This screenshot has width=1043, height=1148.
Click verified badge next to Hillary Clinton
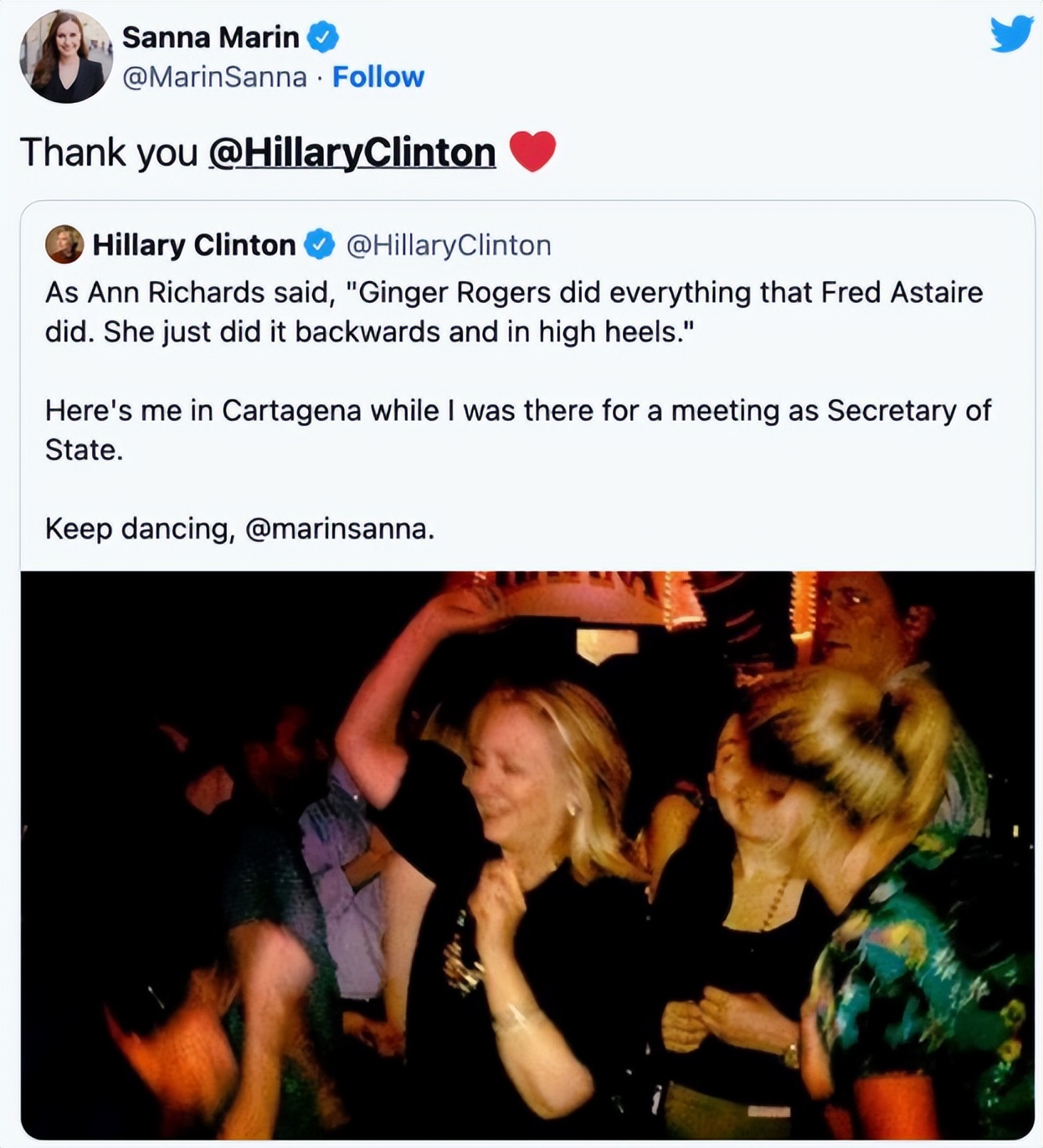pos(319,244)
